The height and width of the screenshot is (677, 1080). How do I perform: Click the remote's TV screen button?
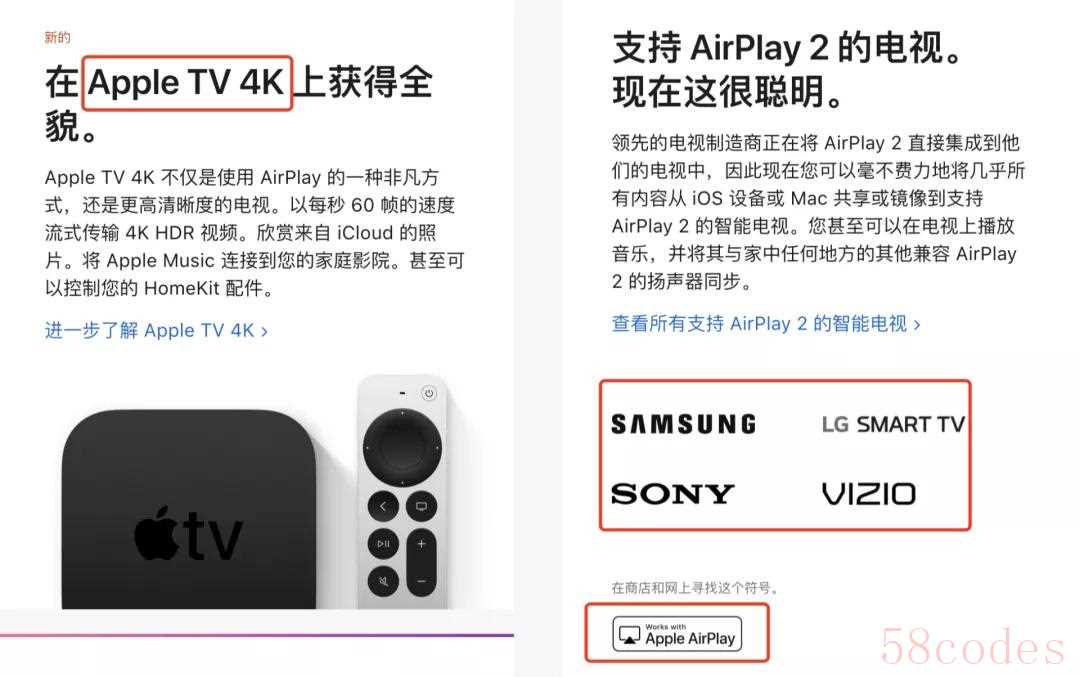(421, 507)
